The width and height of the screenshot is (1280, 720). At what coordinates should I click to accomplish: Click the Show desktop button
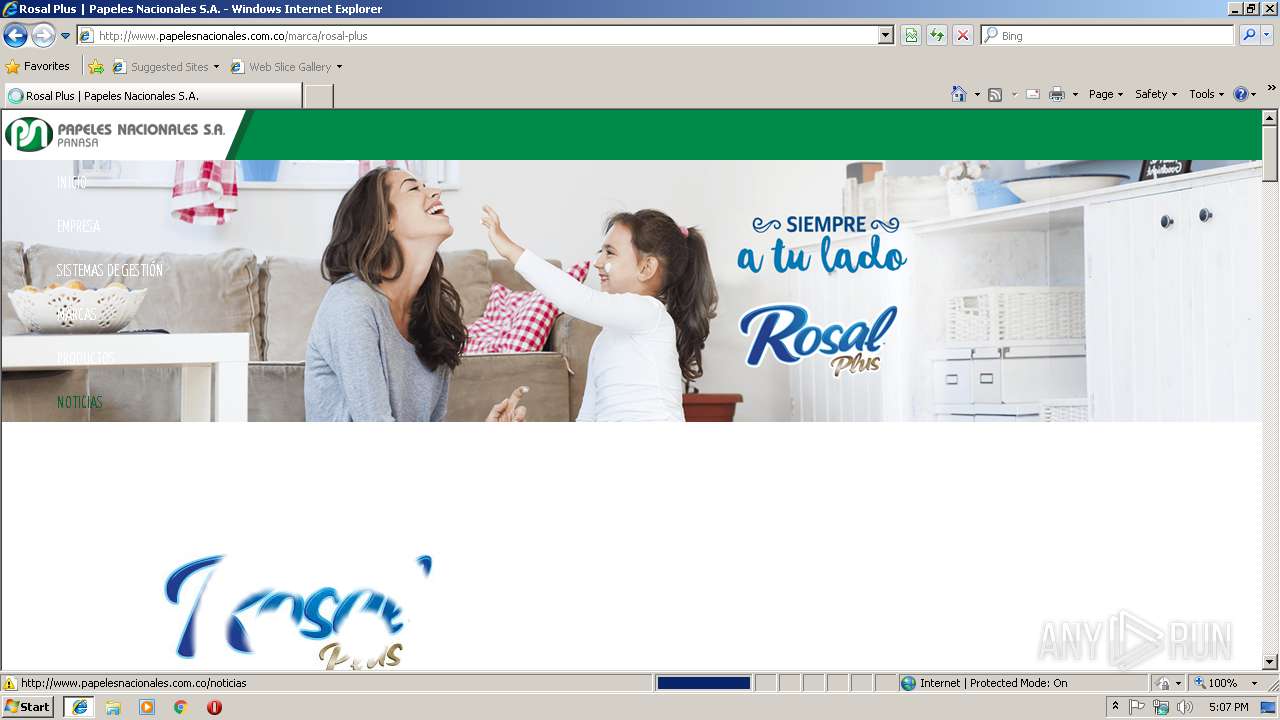[x=1270, y=707]
